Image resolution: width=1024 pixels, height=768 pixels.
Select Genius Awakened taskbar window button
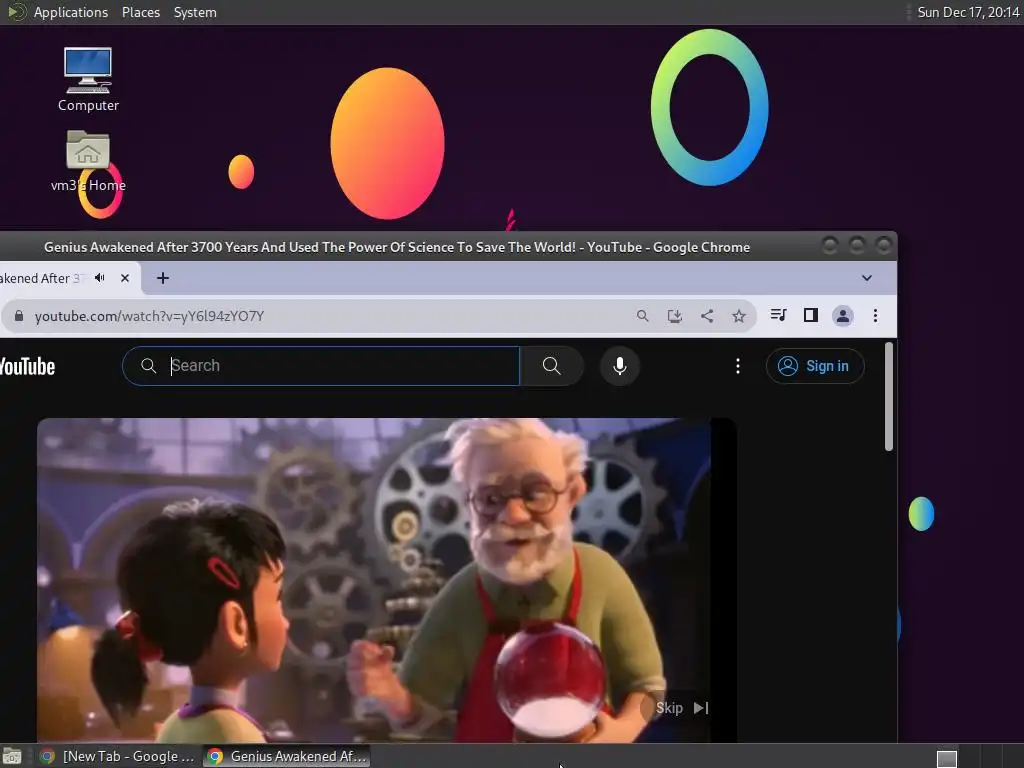(287, 756)
